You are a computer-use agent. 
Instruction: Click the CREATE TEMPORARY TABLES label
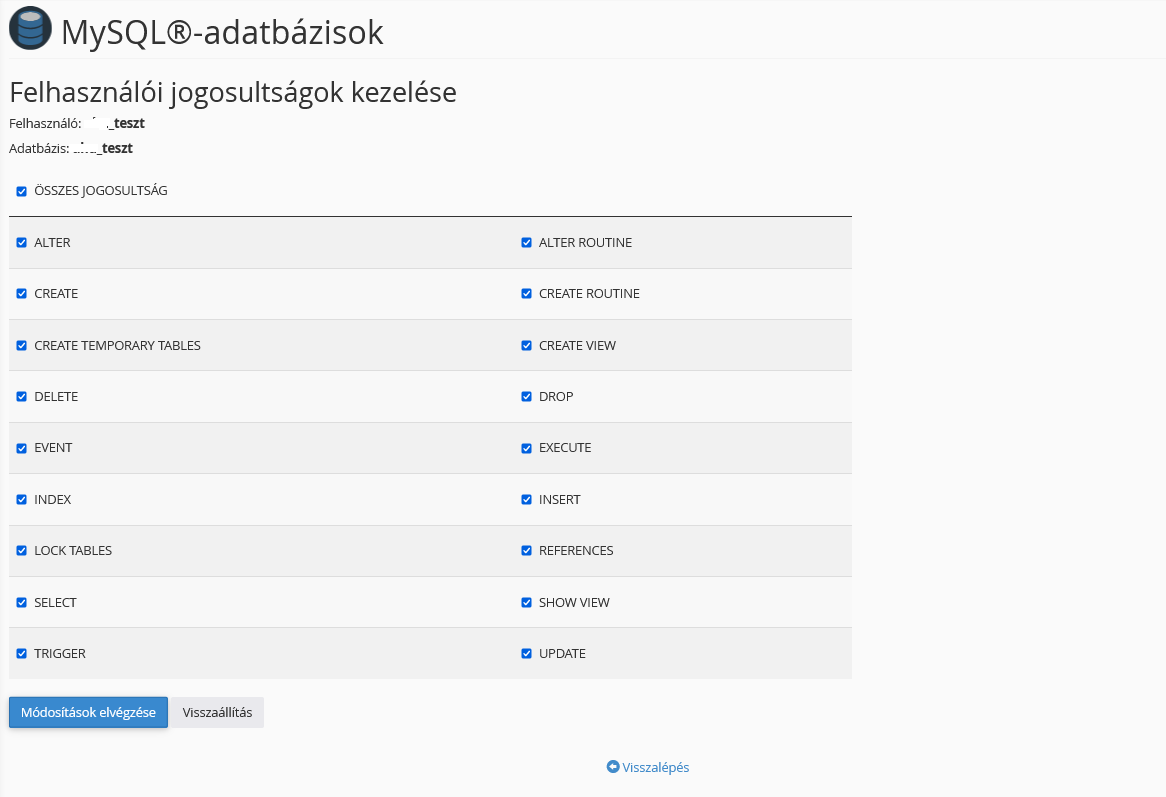pyautogui.click(x=117, y=346)
